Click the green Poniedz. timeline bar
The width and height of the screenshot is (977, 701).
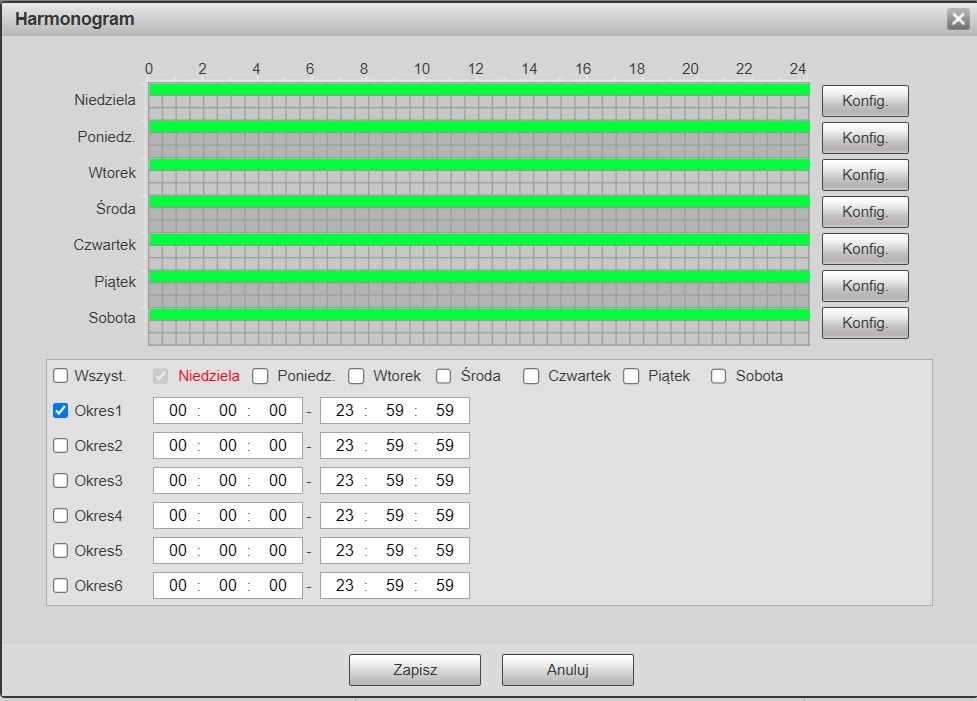[479, 127]
